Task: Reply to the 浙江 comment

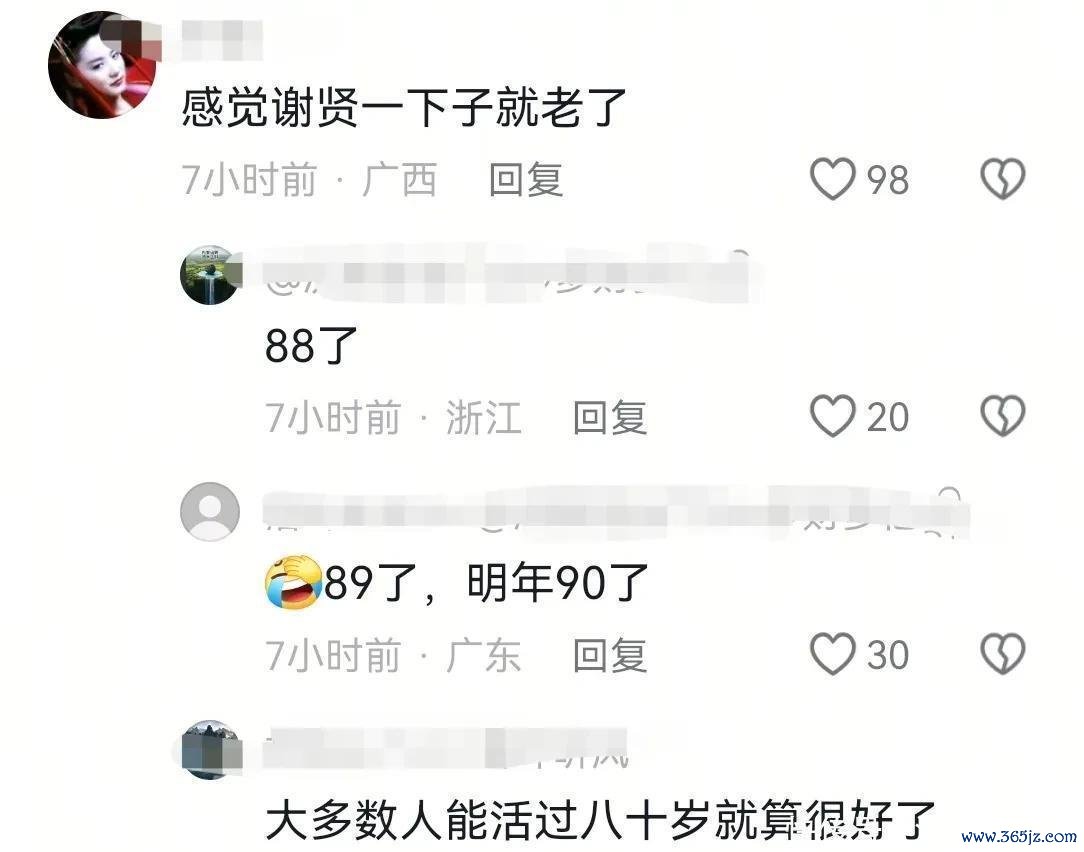Action: [x=610, y=417]
